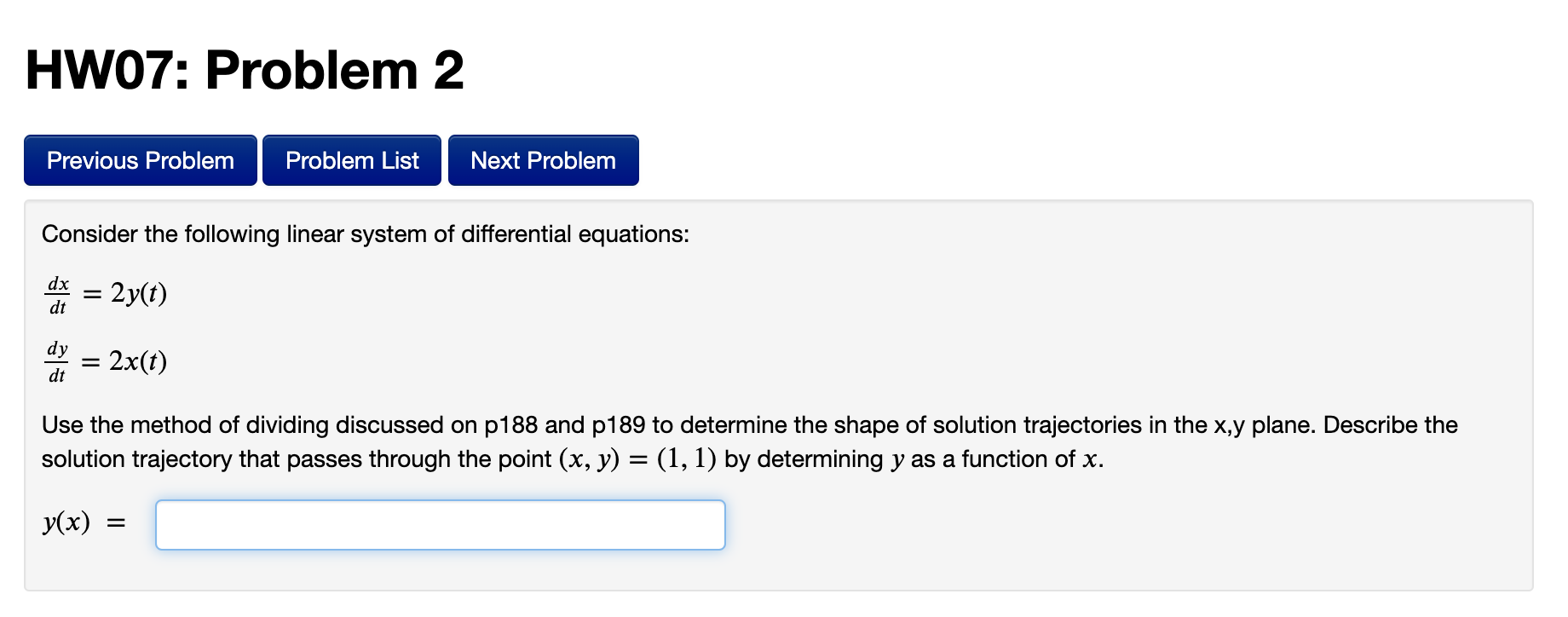Click the dy/dt fraction
The width and height of the screenshot is (1568, 617).
(57, 362)
